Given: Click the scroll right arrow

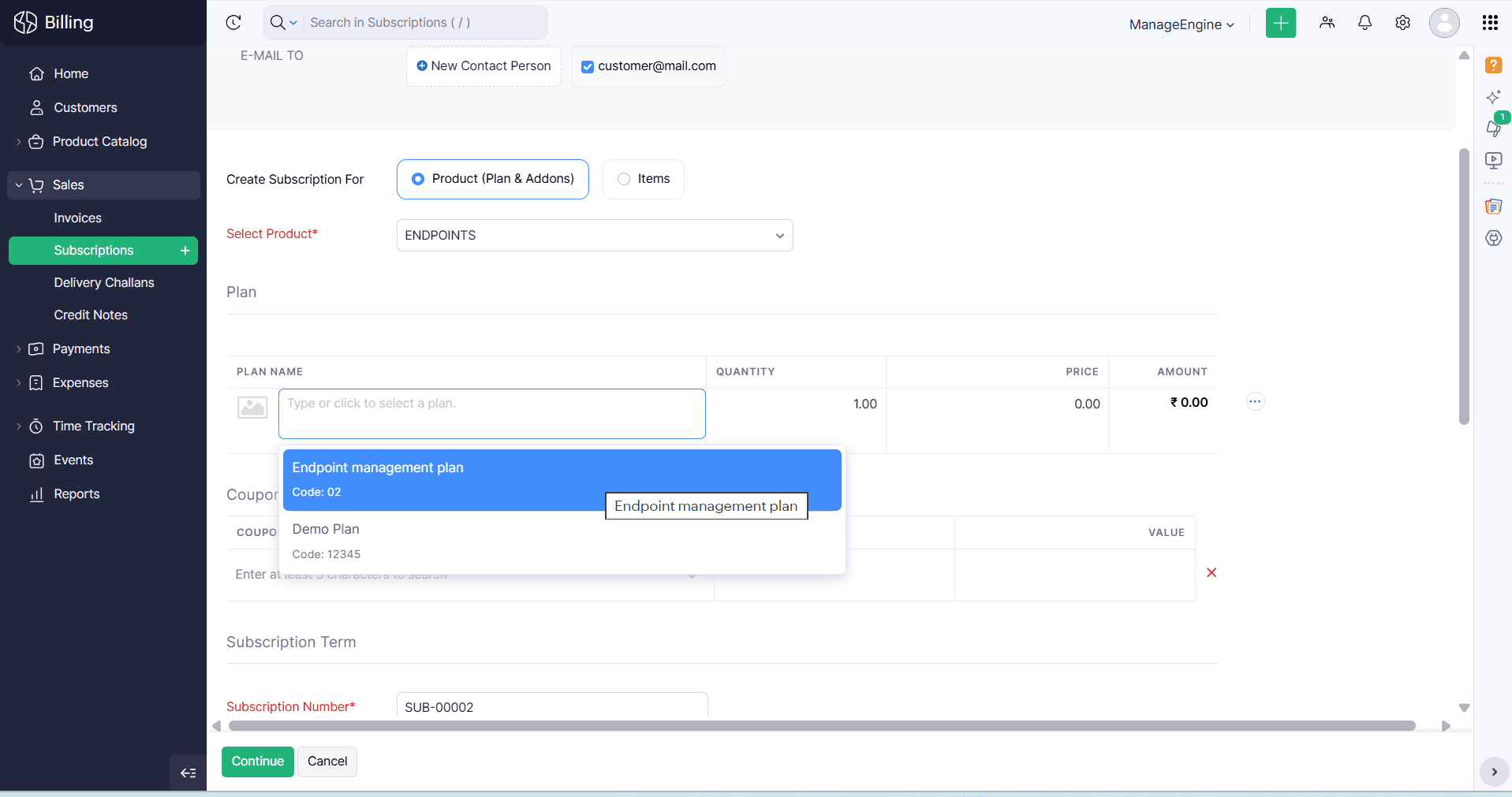Looking at the screenshot, I should [x=1446, y=726].
